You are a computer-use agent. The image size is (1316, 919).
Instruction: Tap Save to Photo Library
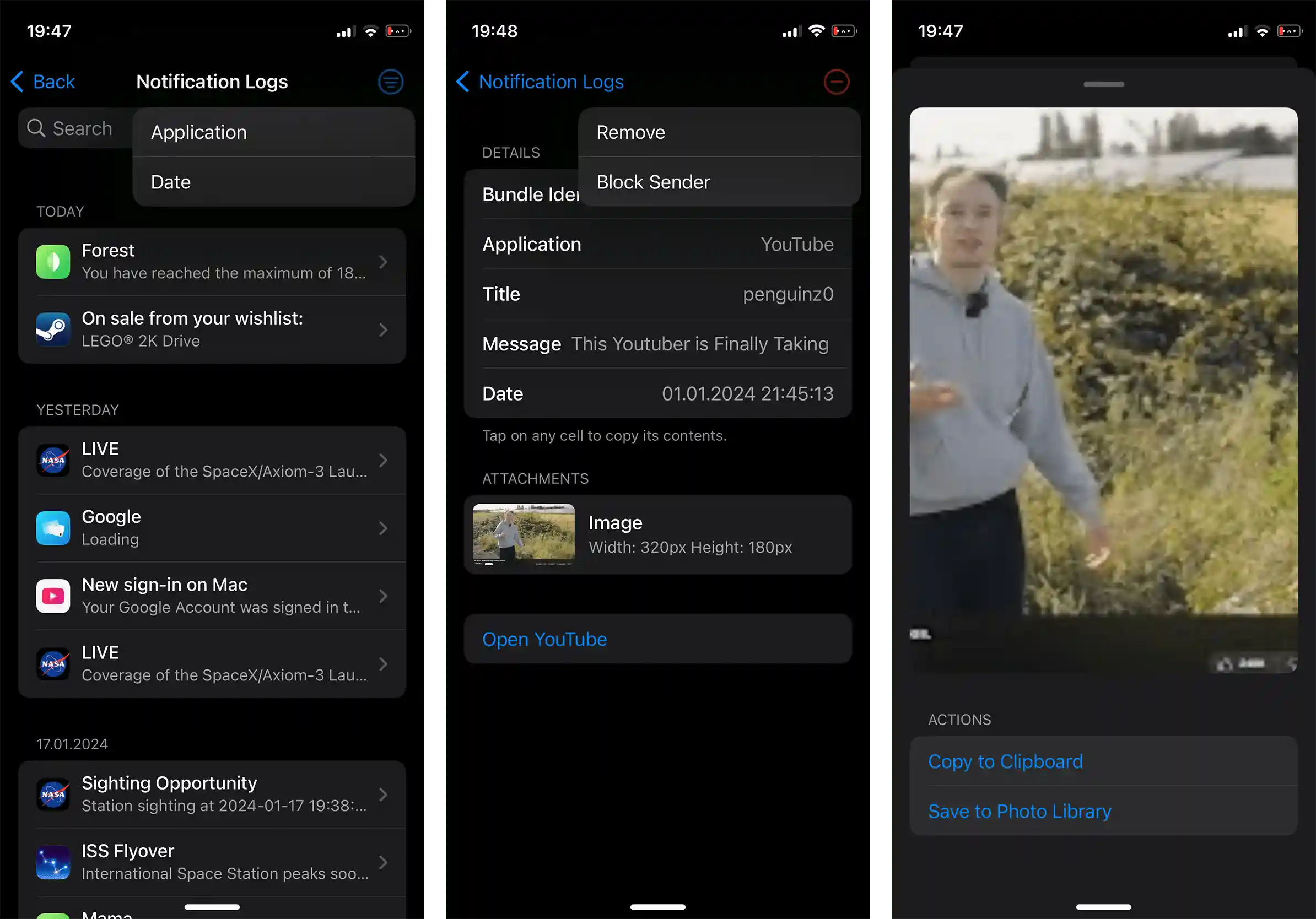click(1019, 810)
